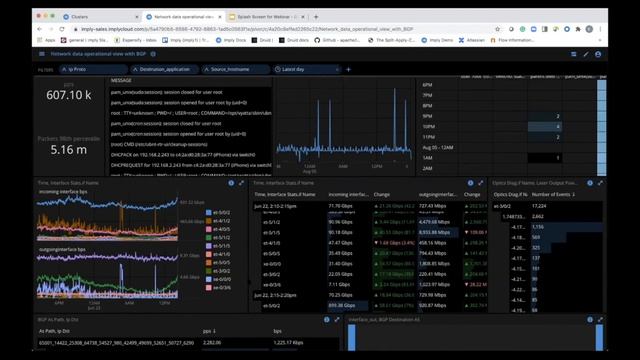The width and height of the screenshot is (640, 360).
Task: Sort by Number of Events column header
Action: (553, 195)
